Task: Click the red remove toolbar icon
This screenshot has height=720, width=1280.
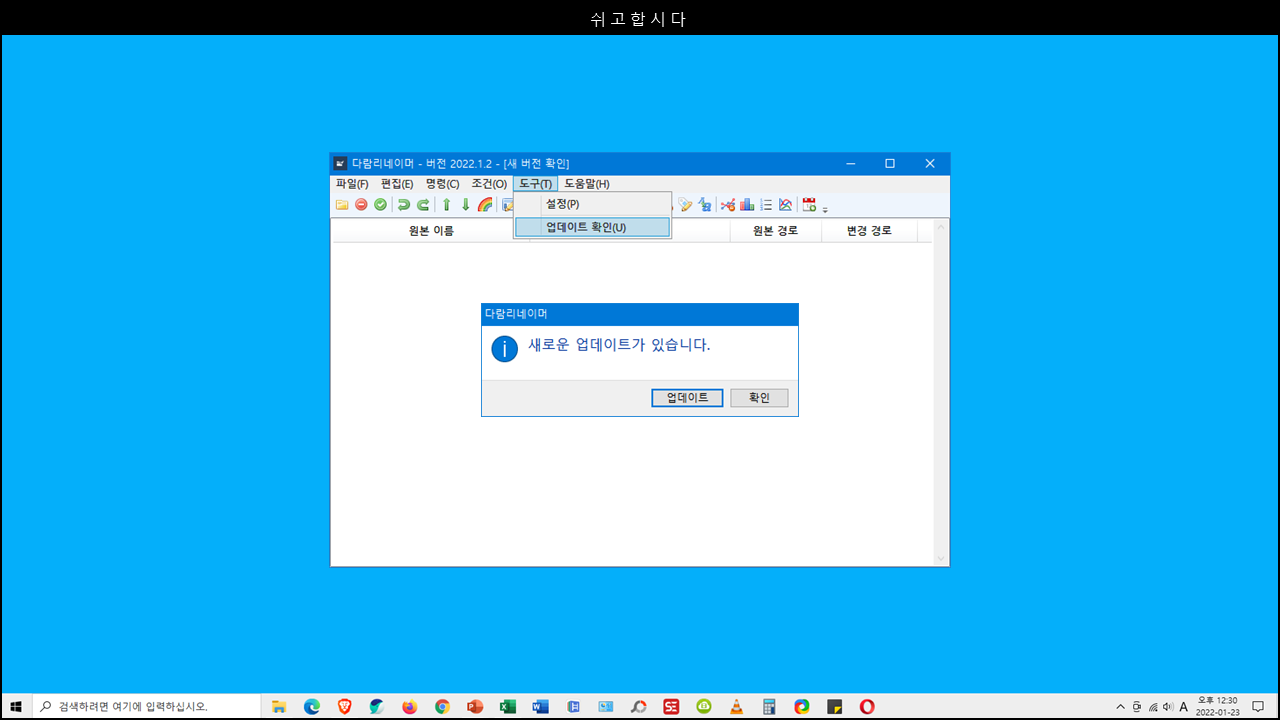Action: point(361,205)
